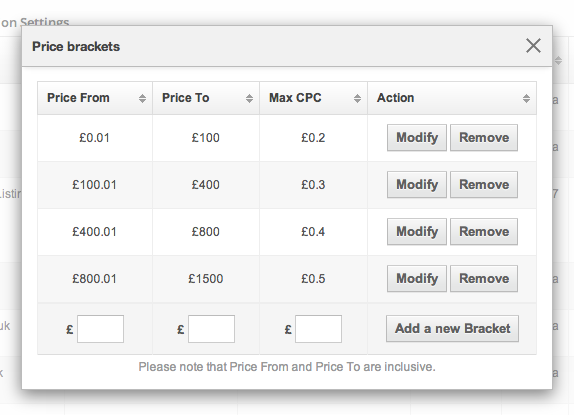Screen dimensions: 574x415
Task: Select the Price To column header
Action: coord(206,98)
